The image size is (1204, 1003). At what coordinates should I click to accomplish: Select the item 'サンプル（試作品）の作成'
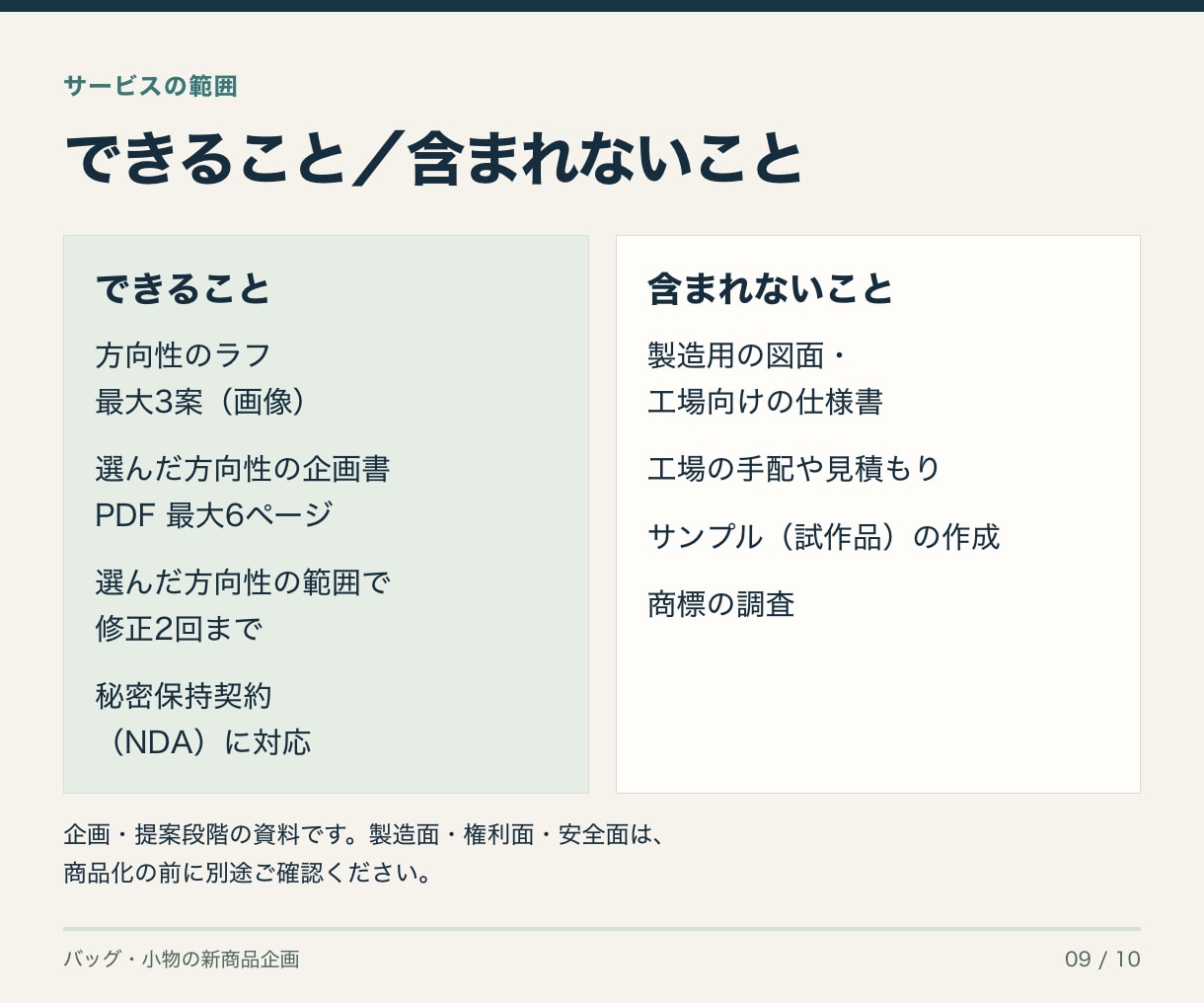824,537
